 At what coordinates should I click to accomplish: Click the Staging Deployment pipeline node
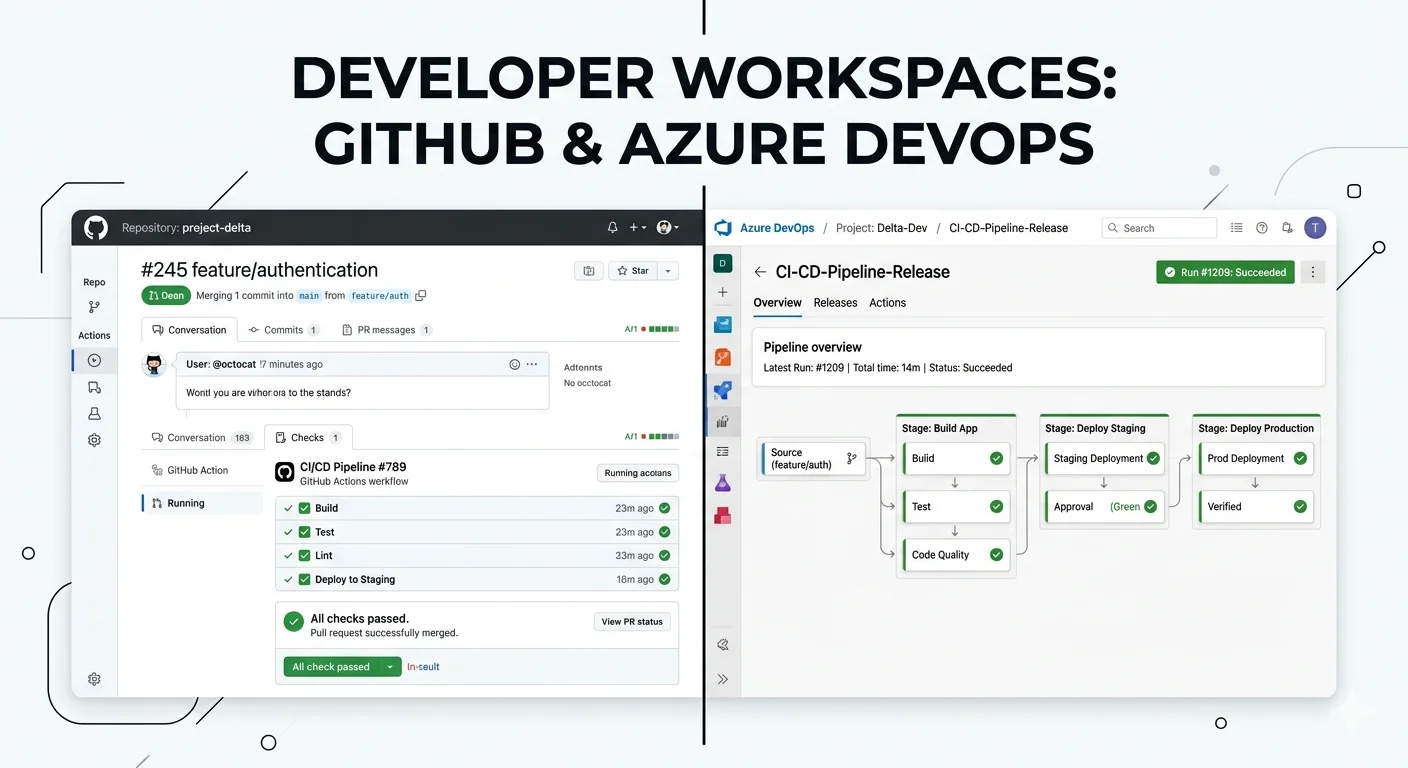coord(1104,459)
